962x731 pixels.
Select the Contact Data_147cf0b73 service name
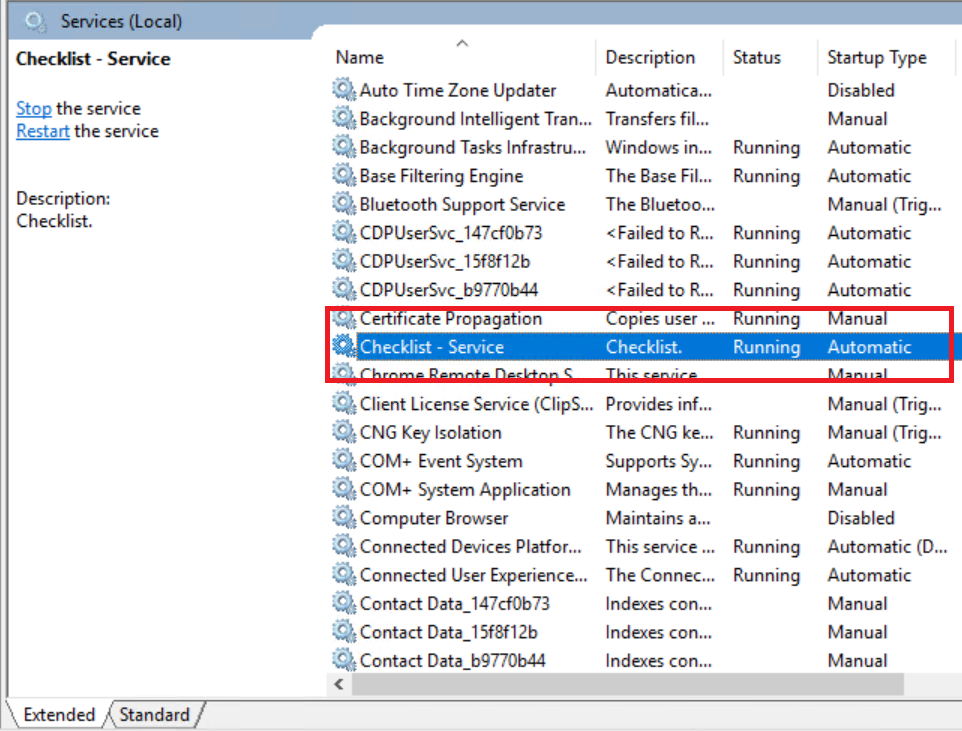pyautogui.click(x=455, y=604)
